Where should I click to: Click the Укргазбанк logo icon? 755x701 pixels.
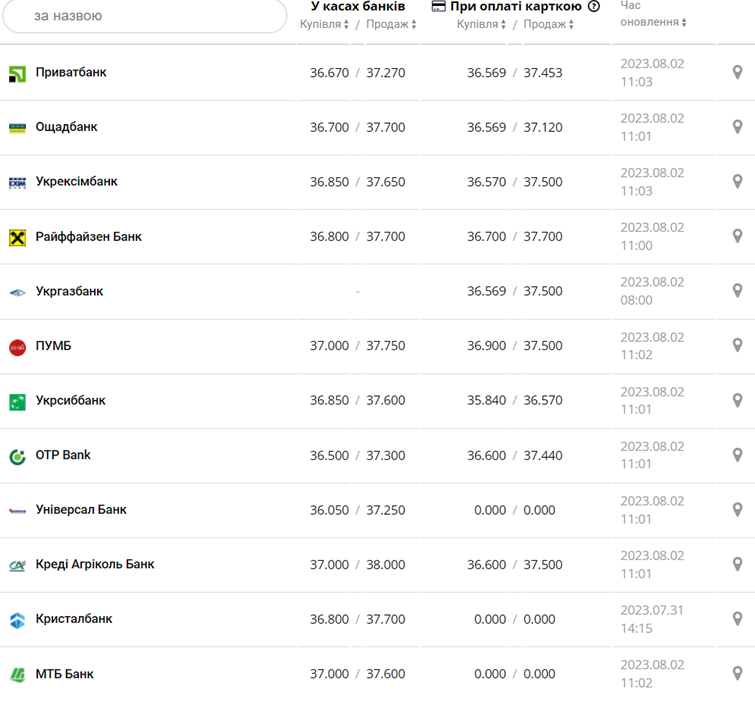[x=17, y=292]
